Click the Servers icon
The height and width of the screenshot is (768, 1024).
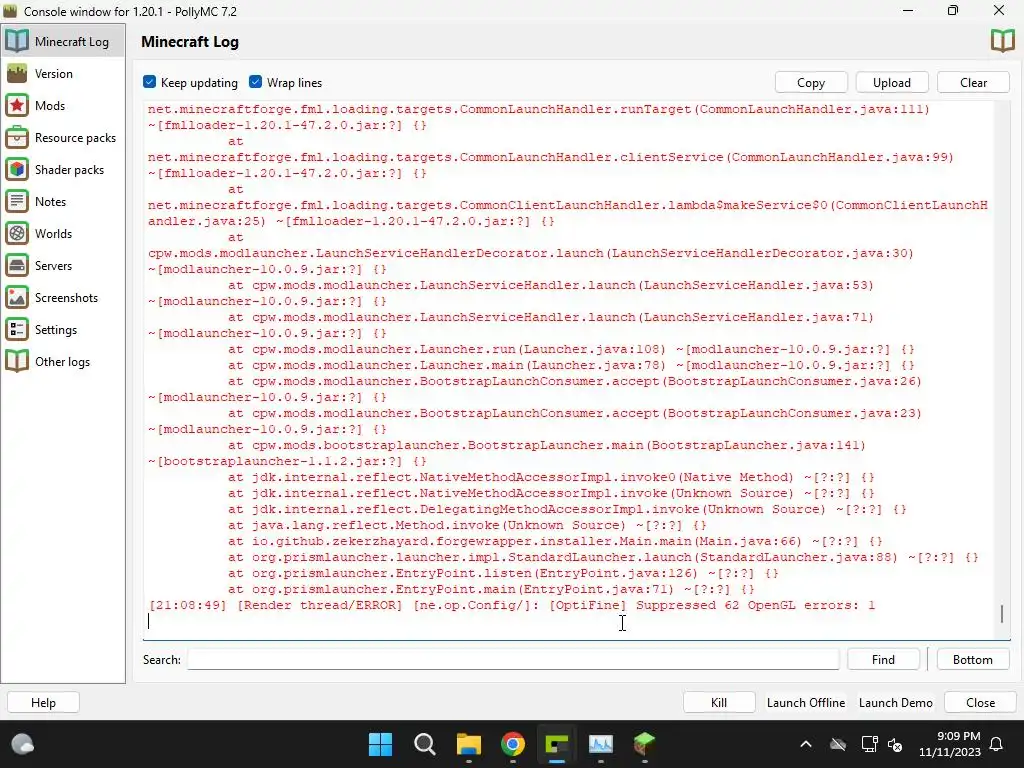[x=17, y=265]
